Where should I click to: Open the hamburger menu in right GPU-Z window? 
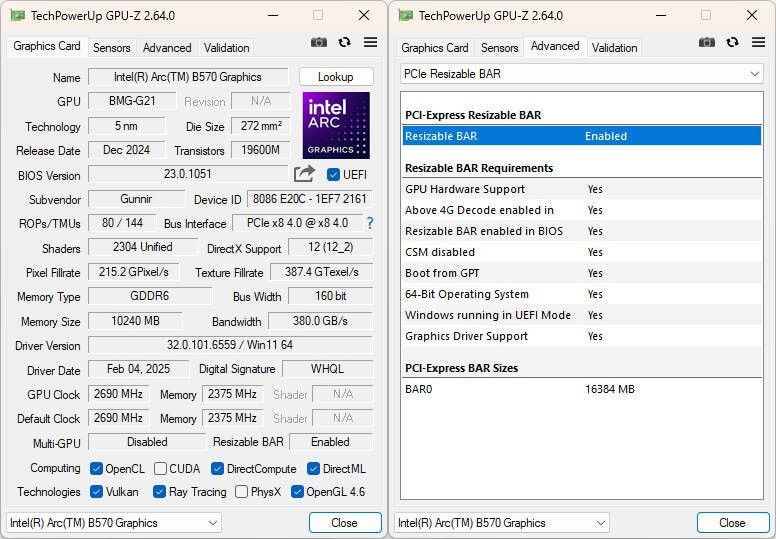[x=758, y=43]
